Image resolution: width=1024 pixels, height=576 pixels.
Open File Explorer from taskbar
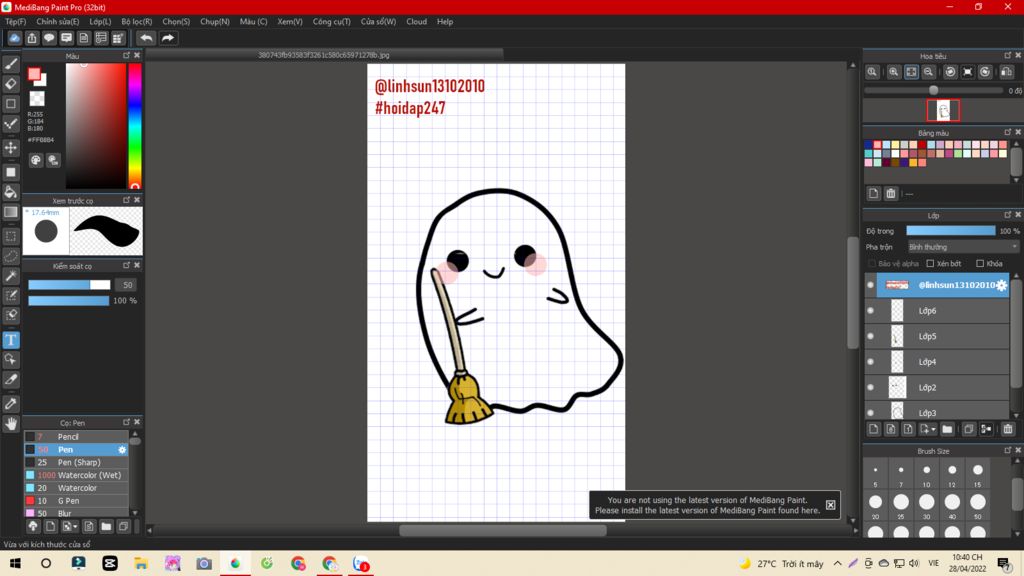click(x=141, y=563)
